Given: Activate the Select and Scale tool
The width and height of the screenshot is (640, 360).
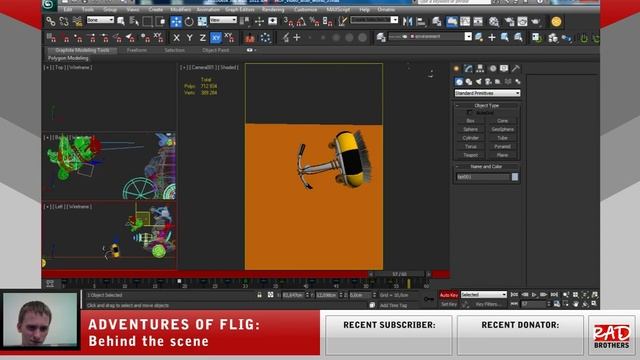Looking at the screenshot, I should (202, 21).
